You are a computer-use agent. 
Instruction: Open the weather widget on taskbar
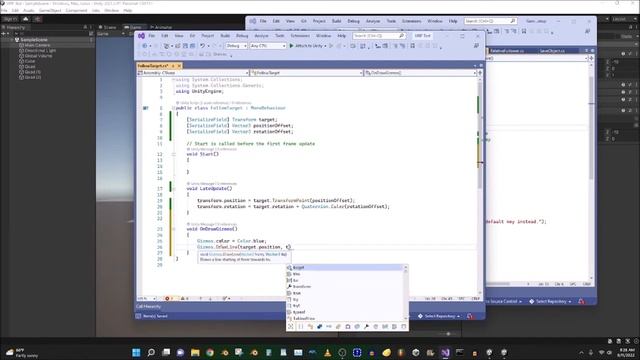click(x=22, y=353)
